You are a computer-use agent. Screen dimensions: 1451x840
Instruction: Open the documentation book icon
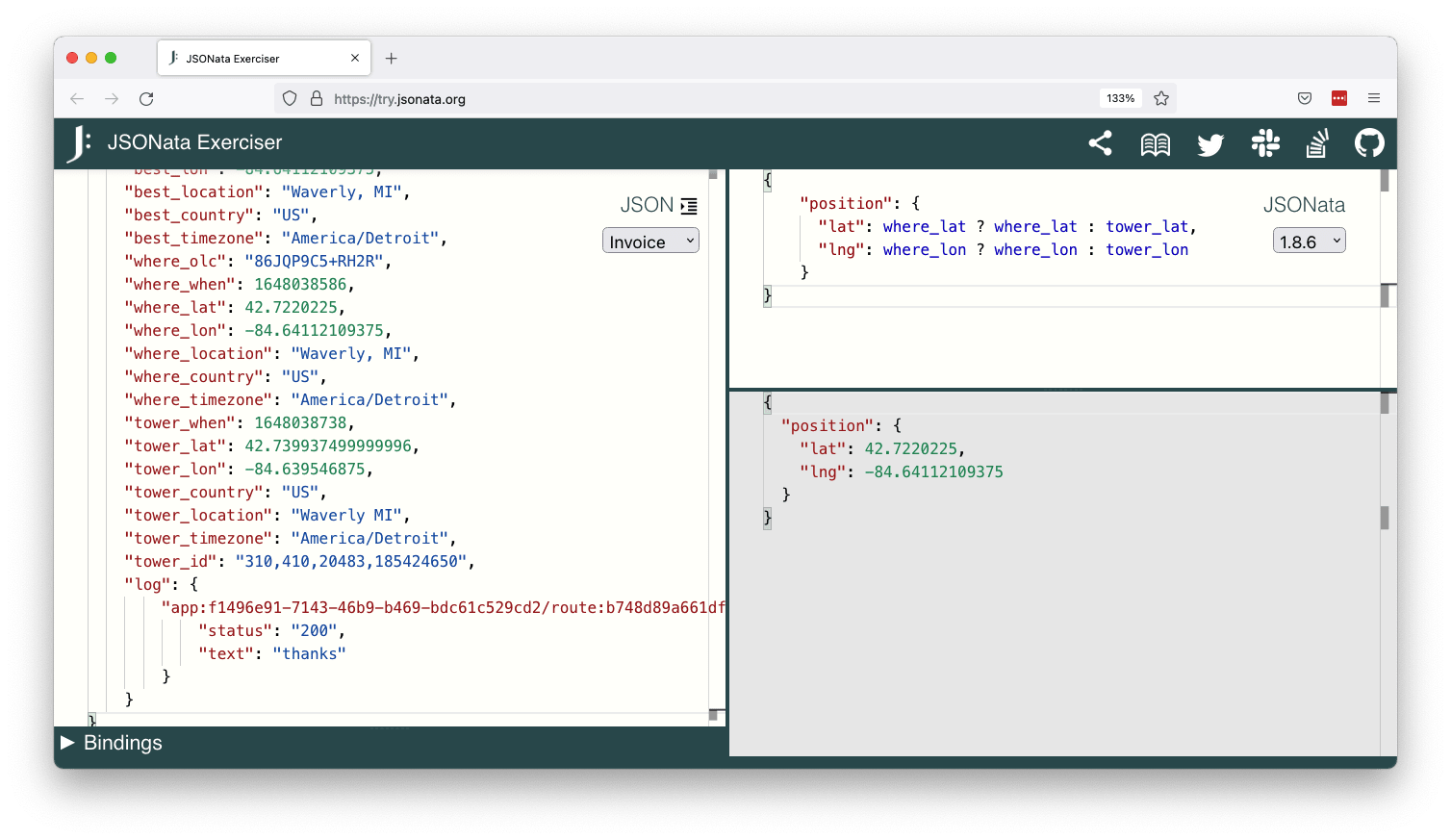[1155, 144]
